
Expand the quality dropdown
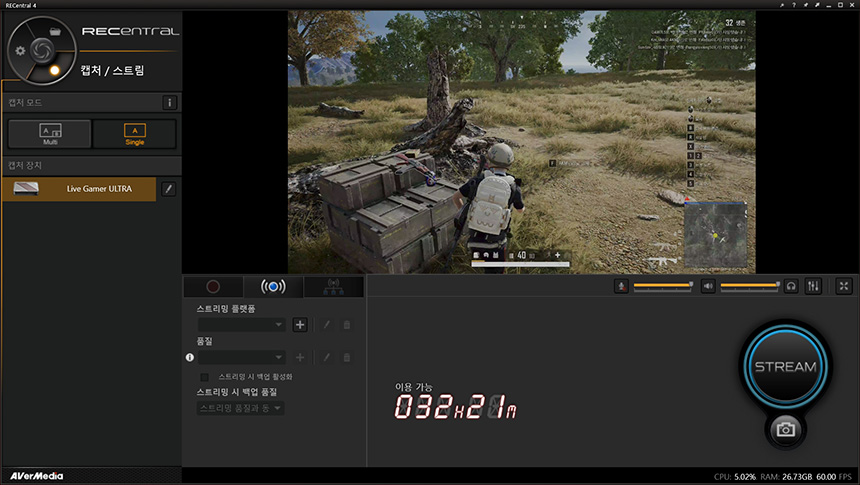[x=241, y=357]
